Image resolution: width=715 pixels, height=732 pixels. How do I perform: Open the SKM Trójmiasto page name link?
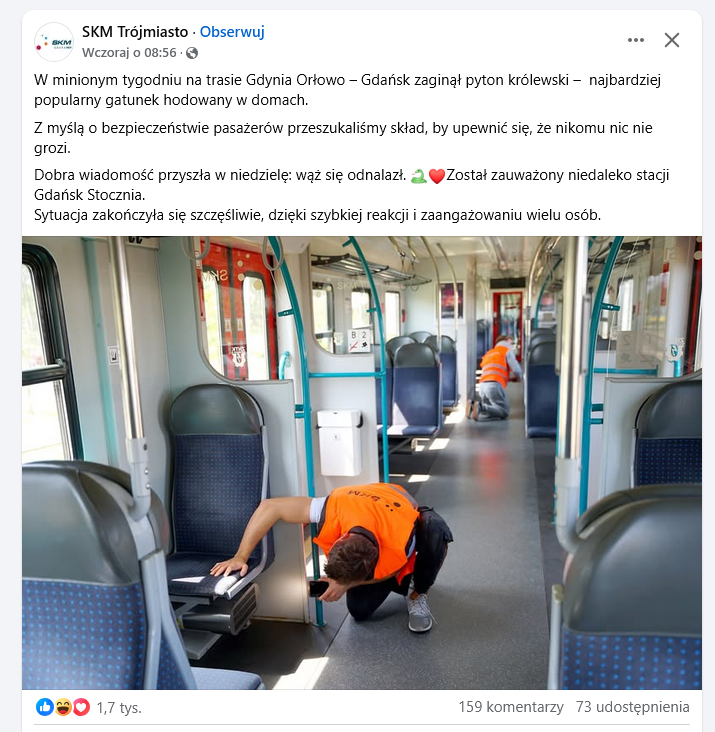pos(135,32)
